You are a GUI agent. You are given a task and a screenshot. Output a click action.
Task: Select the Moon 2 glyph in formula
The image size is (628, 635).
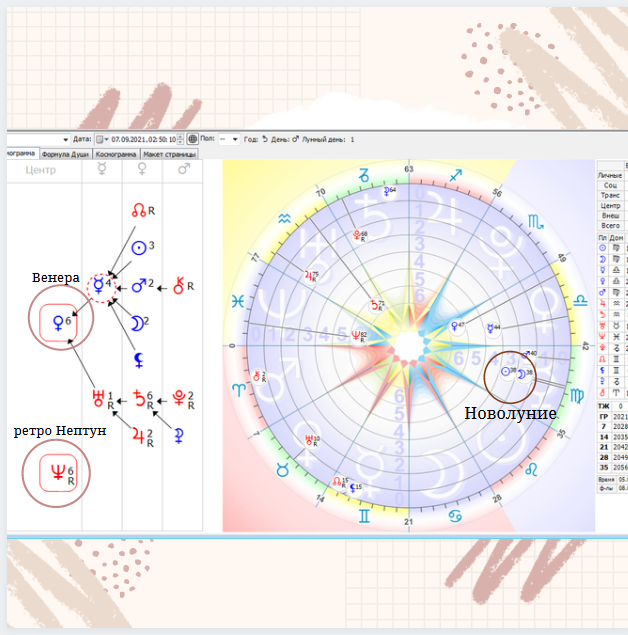pos(140,323)
